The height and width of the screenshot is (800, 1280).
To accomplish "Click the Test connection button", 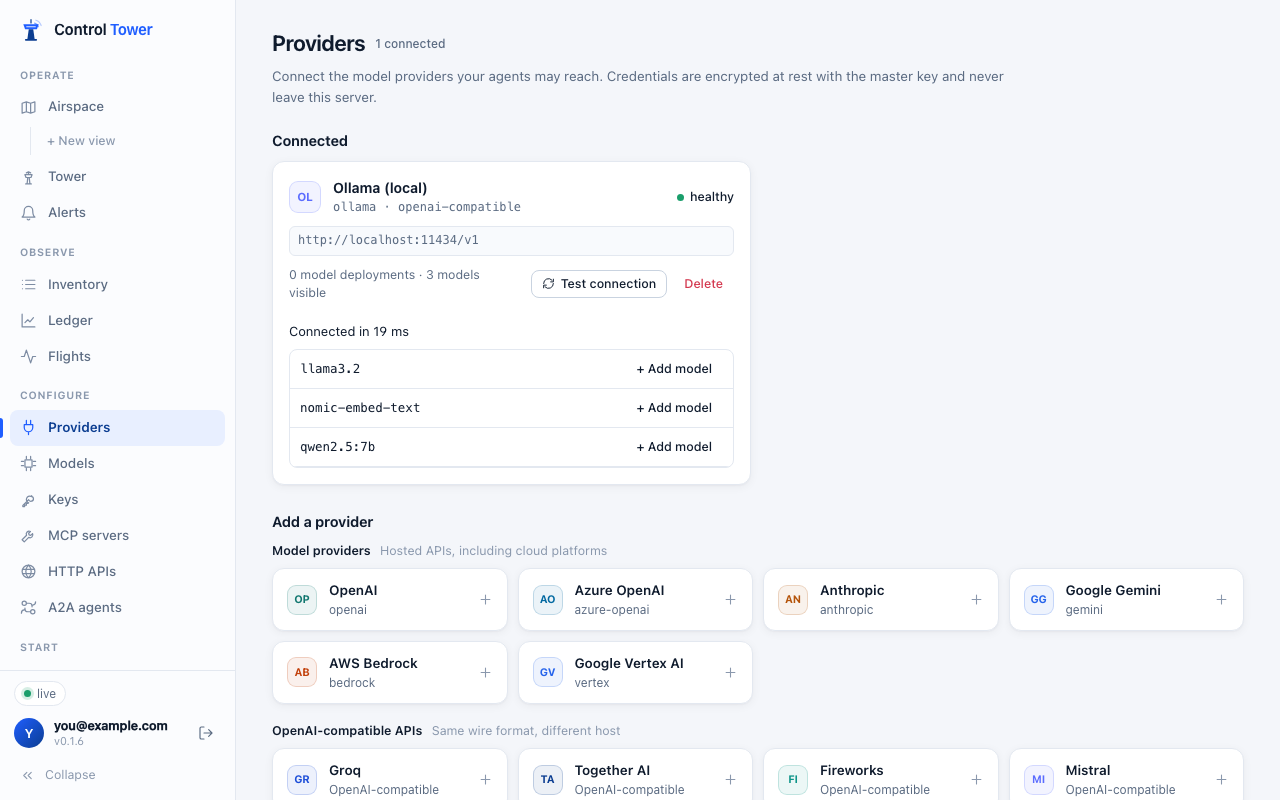I will click(x=599, y=284).
